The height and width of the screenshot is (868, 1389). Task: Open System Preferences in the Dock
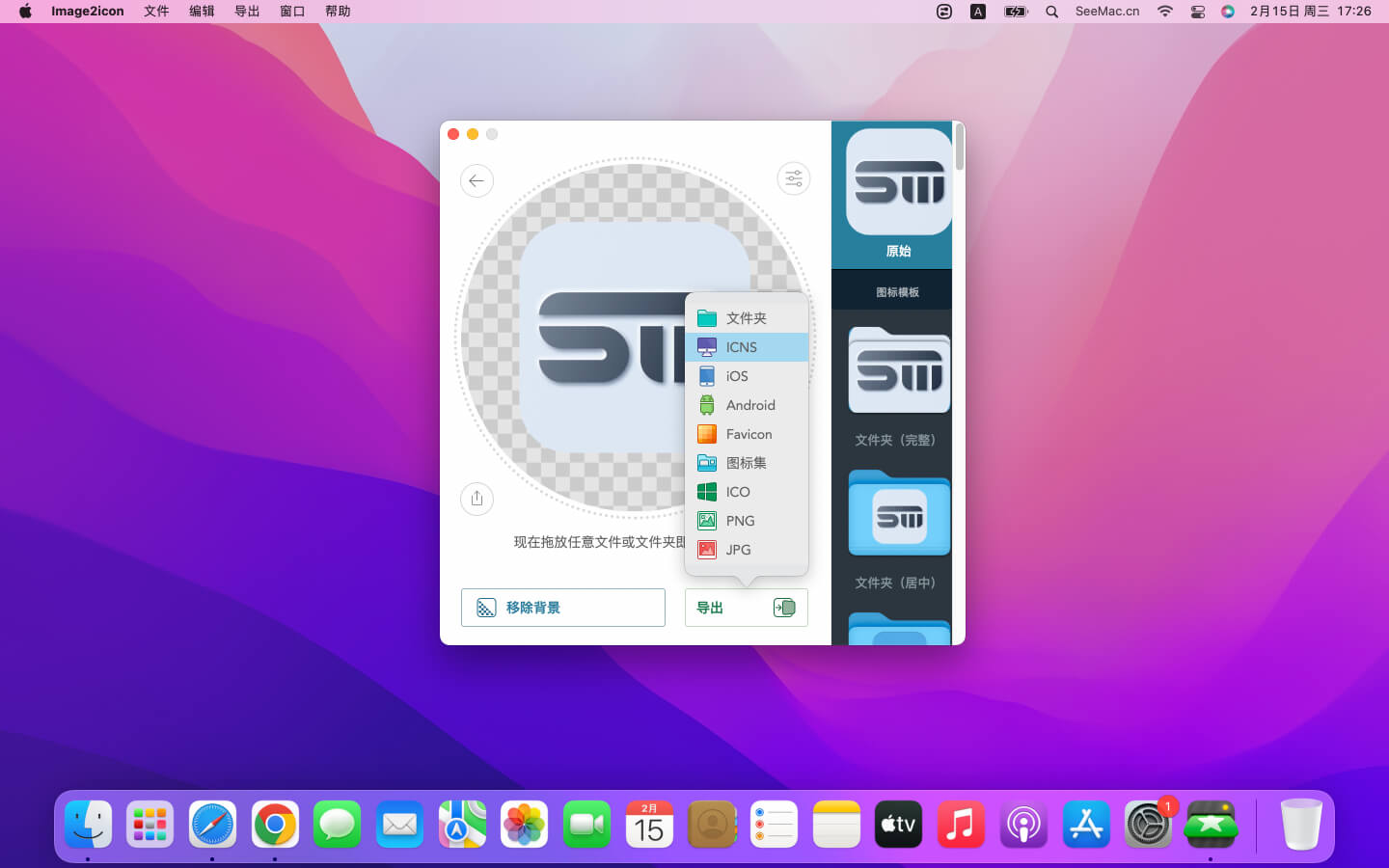[1147, 825]
